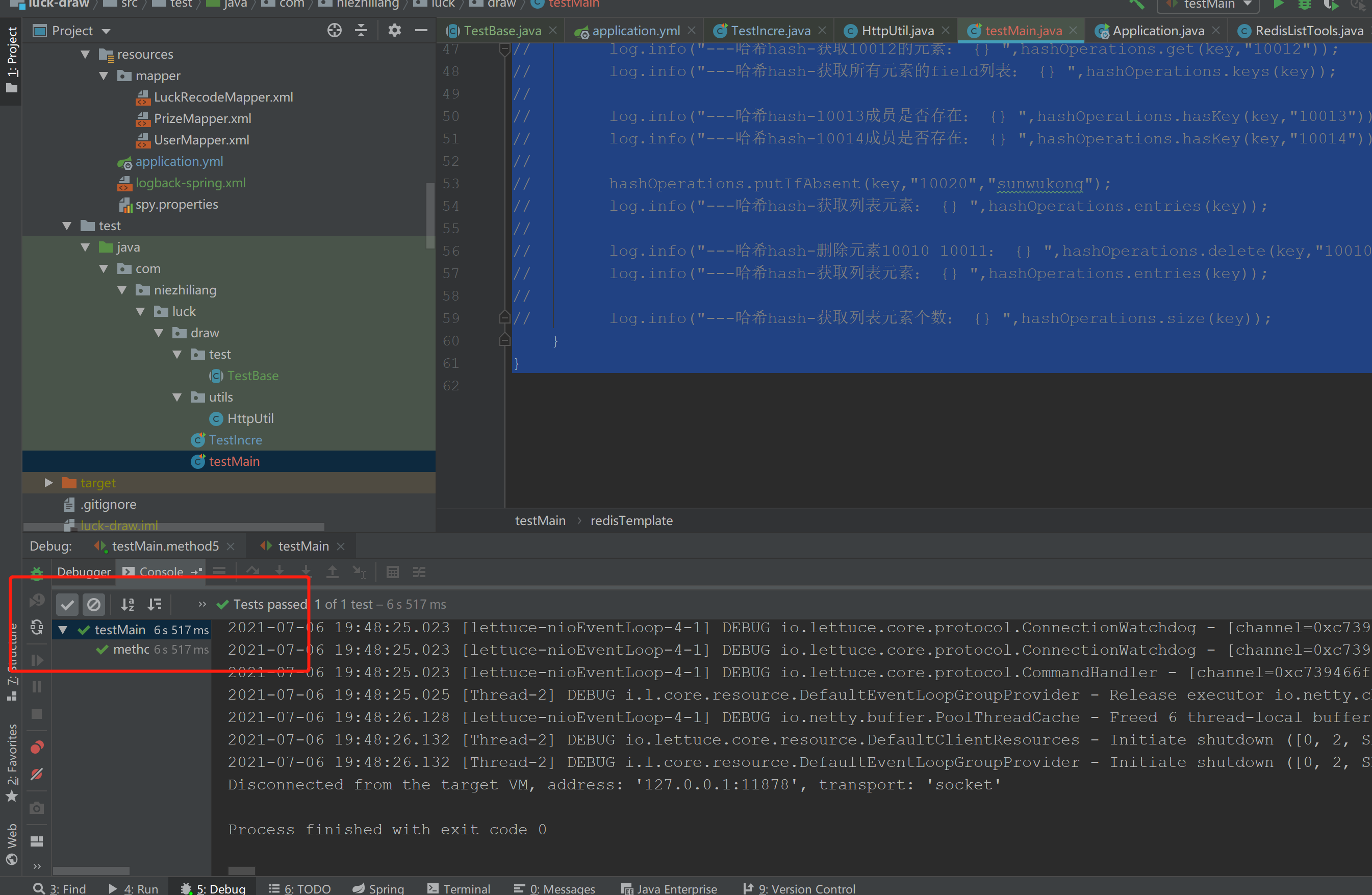
Task: Click redisTemplate in the editor breadcrumbs
Action: tap(631, 519)
